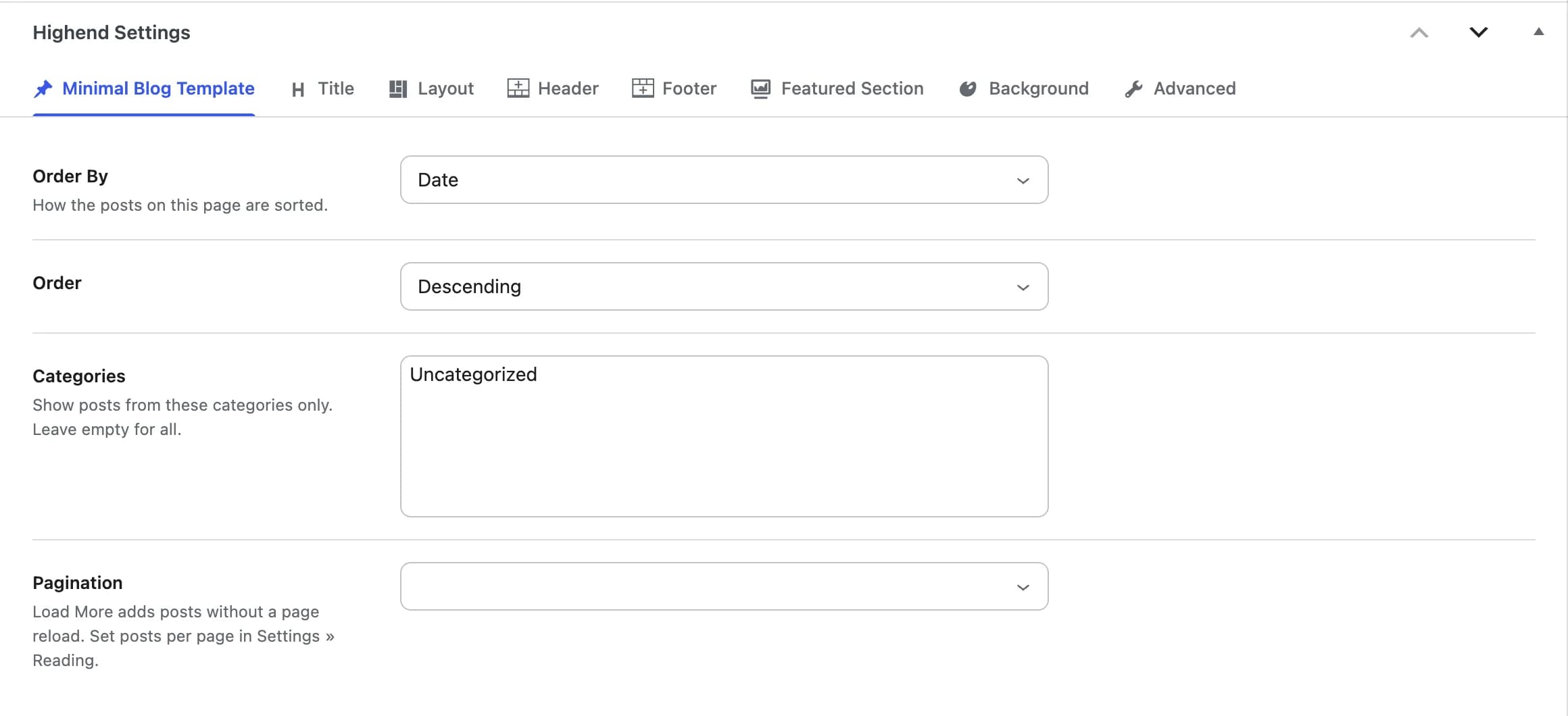Open the Order By dropdown
1568x716 pixels.
[x=725, y=180]
